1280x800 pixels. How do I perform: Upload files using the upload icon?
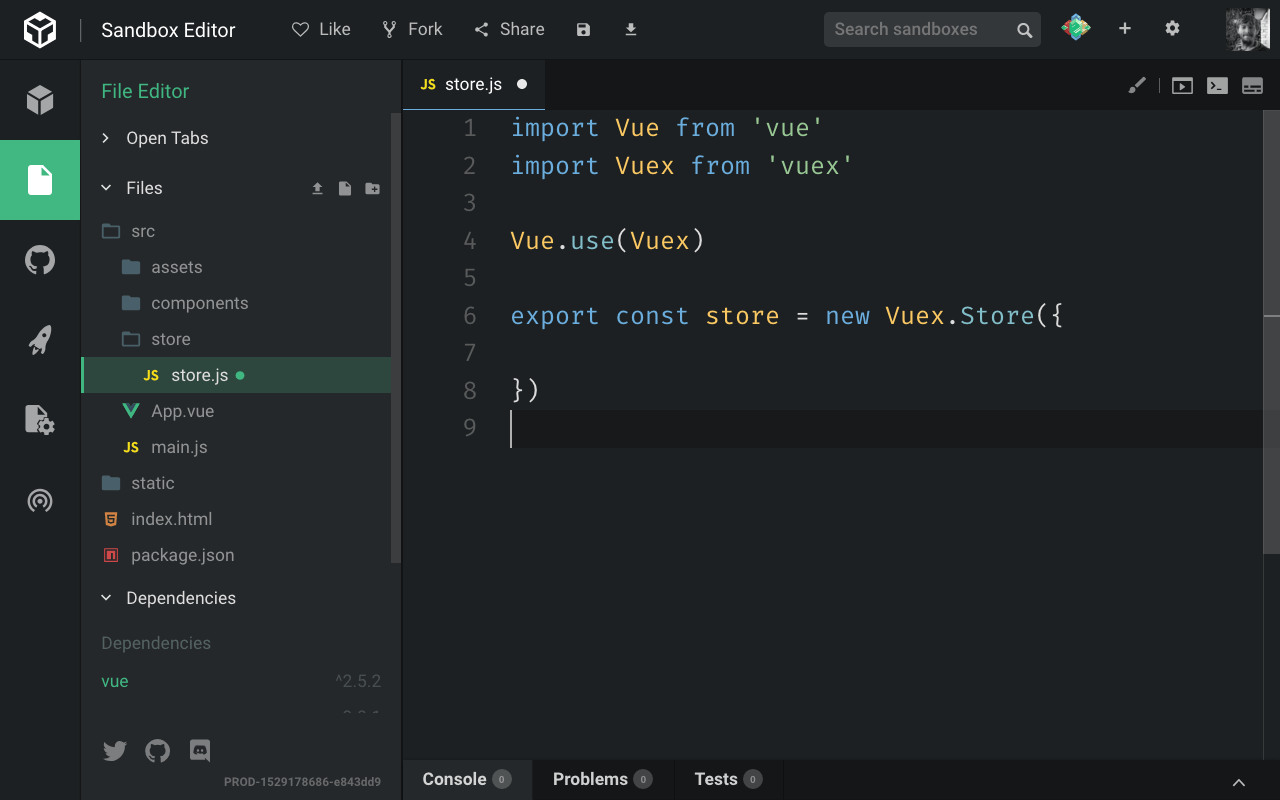pyautogui.click(x=317, y=188)
